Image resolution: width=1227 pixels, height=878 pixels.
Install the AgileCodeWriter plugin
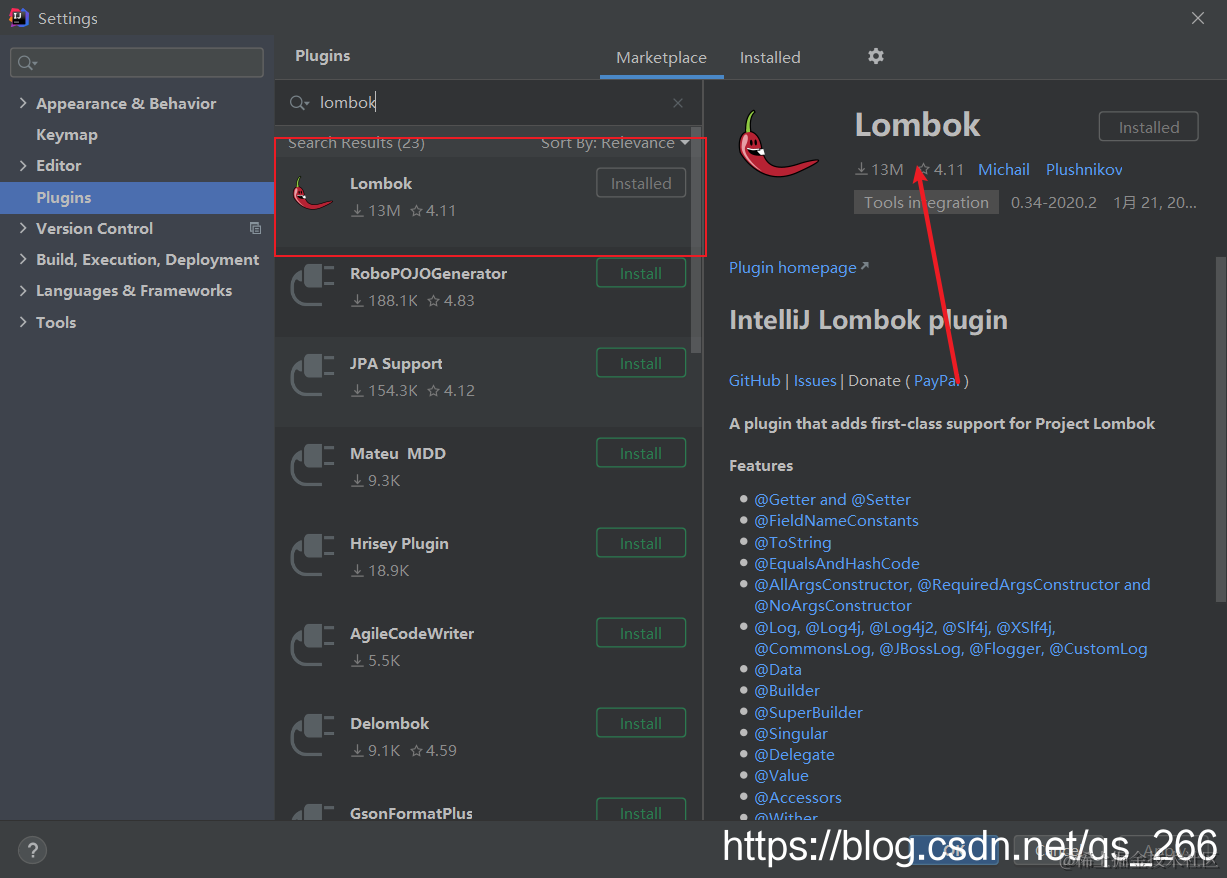pyautogui.click(x=641, y=633)
